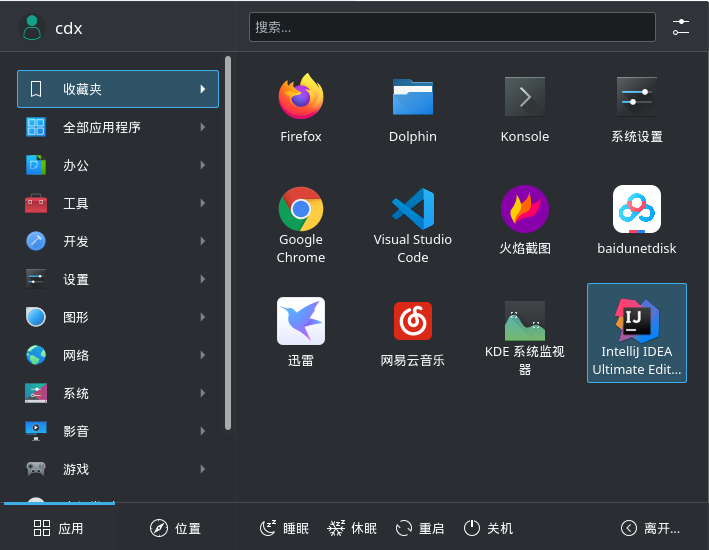709x550 pixels.
Task: Click the cdx username label
Action: coord(69,28)
